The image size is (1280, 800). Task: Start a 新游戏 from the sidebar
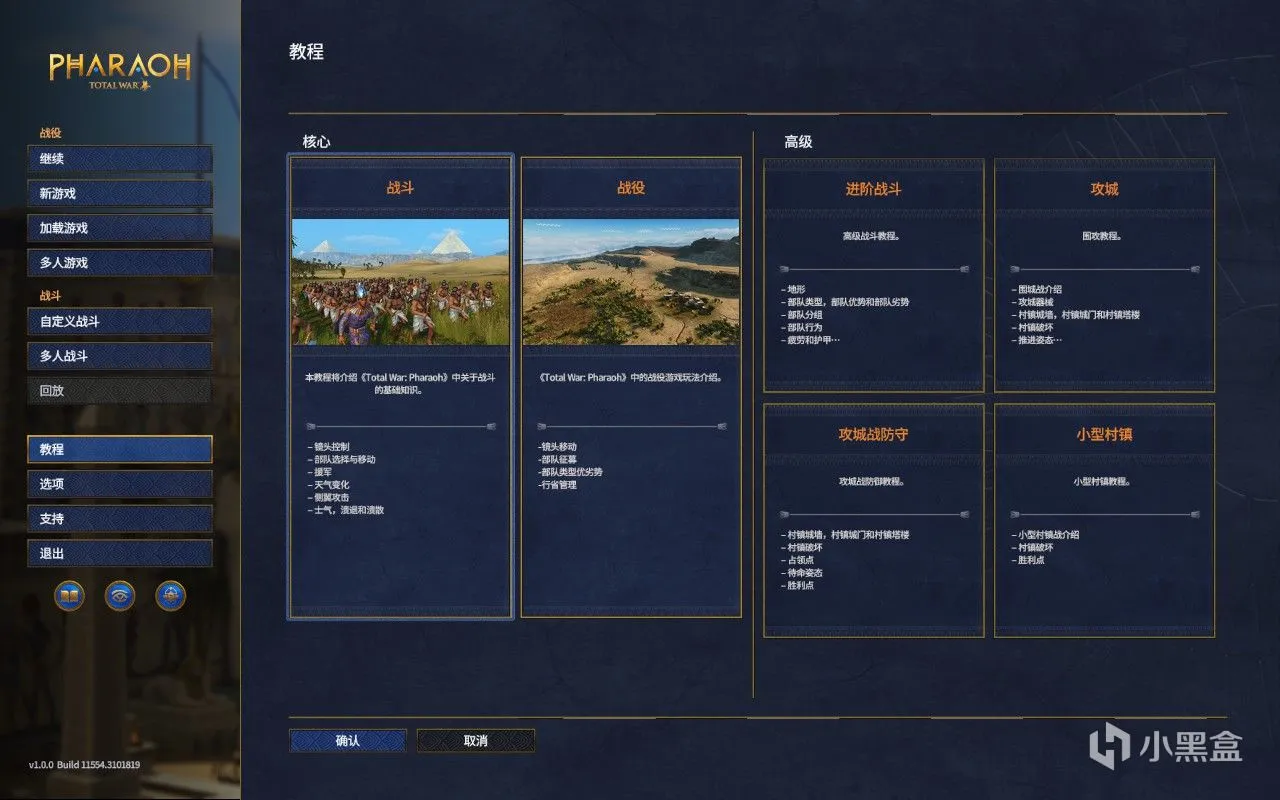pyautogui.click(x=120, y=193)
